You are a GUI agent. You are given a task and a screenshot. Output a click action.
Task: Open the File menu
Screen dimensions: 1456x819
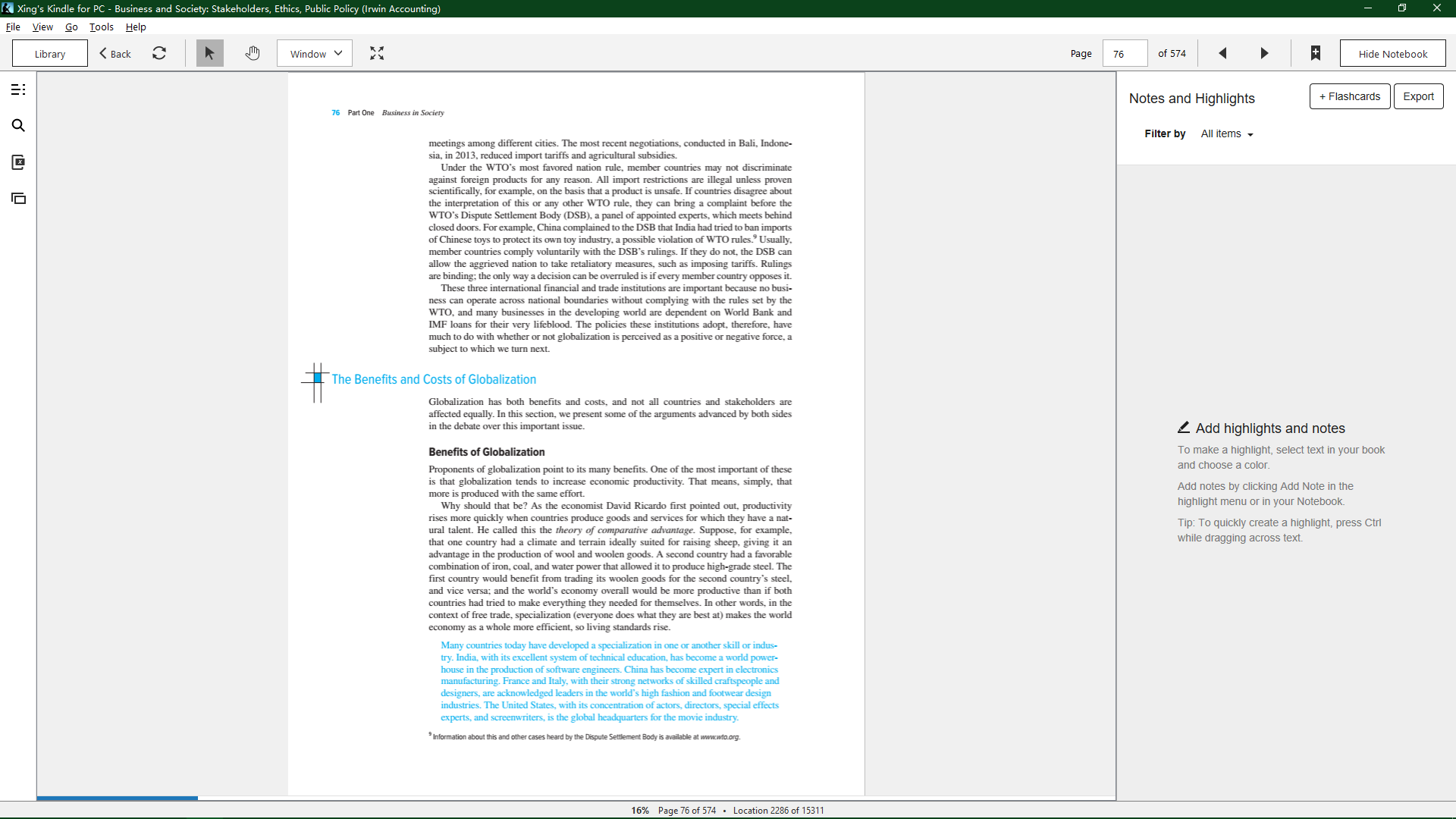[13, 27]
